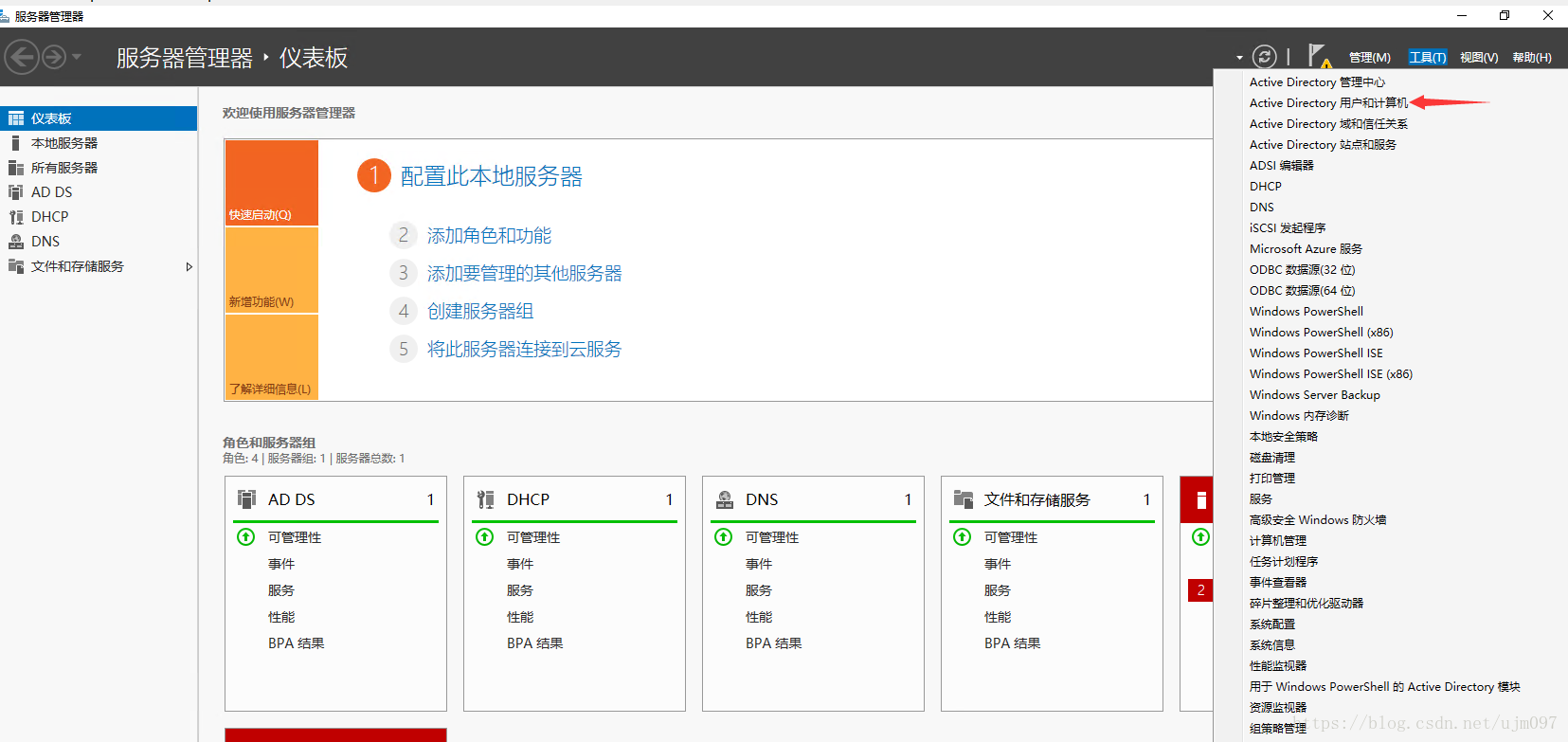Viewport: 1568px width, 742px height.
Task: Click the 文件和存储服务 tile header icon
Action: point(964,499)
